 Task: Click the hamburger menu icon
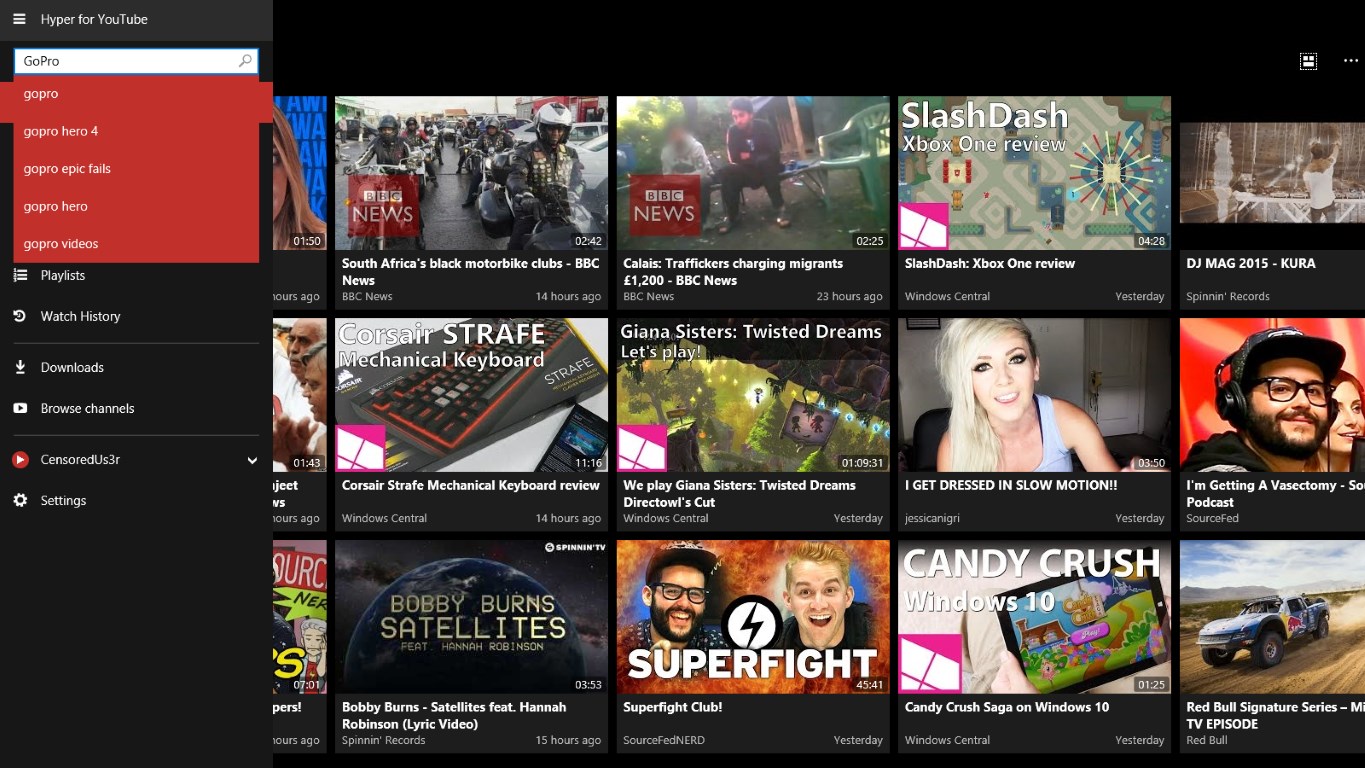pos(19,19)
